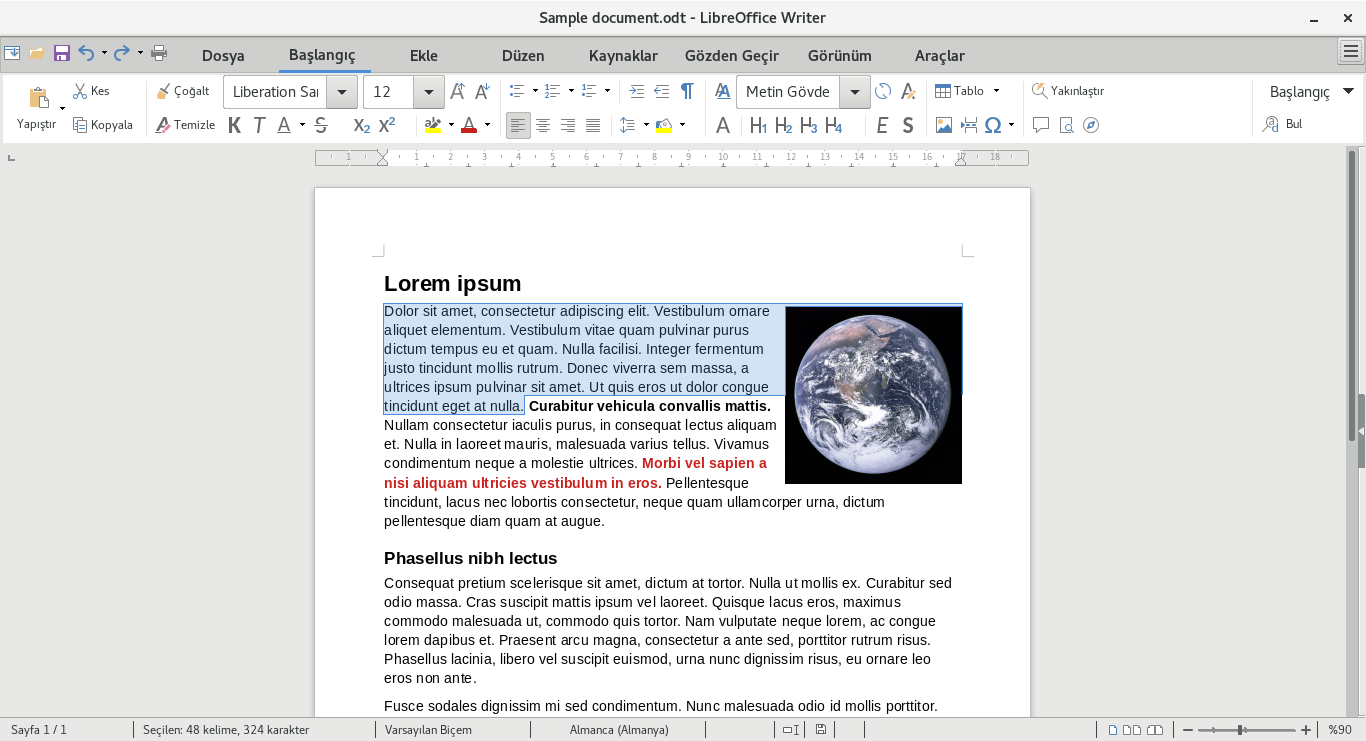Print the document using the printer icon

[159, 53]
